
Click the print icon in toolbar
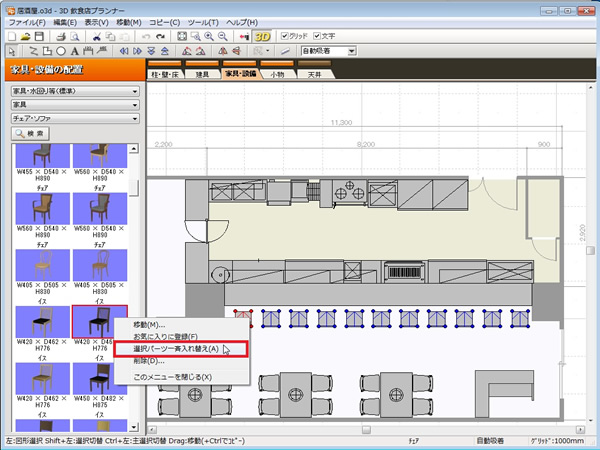[x=61, y=35]
